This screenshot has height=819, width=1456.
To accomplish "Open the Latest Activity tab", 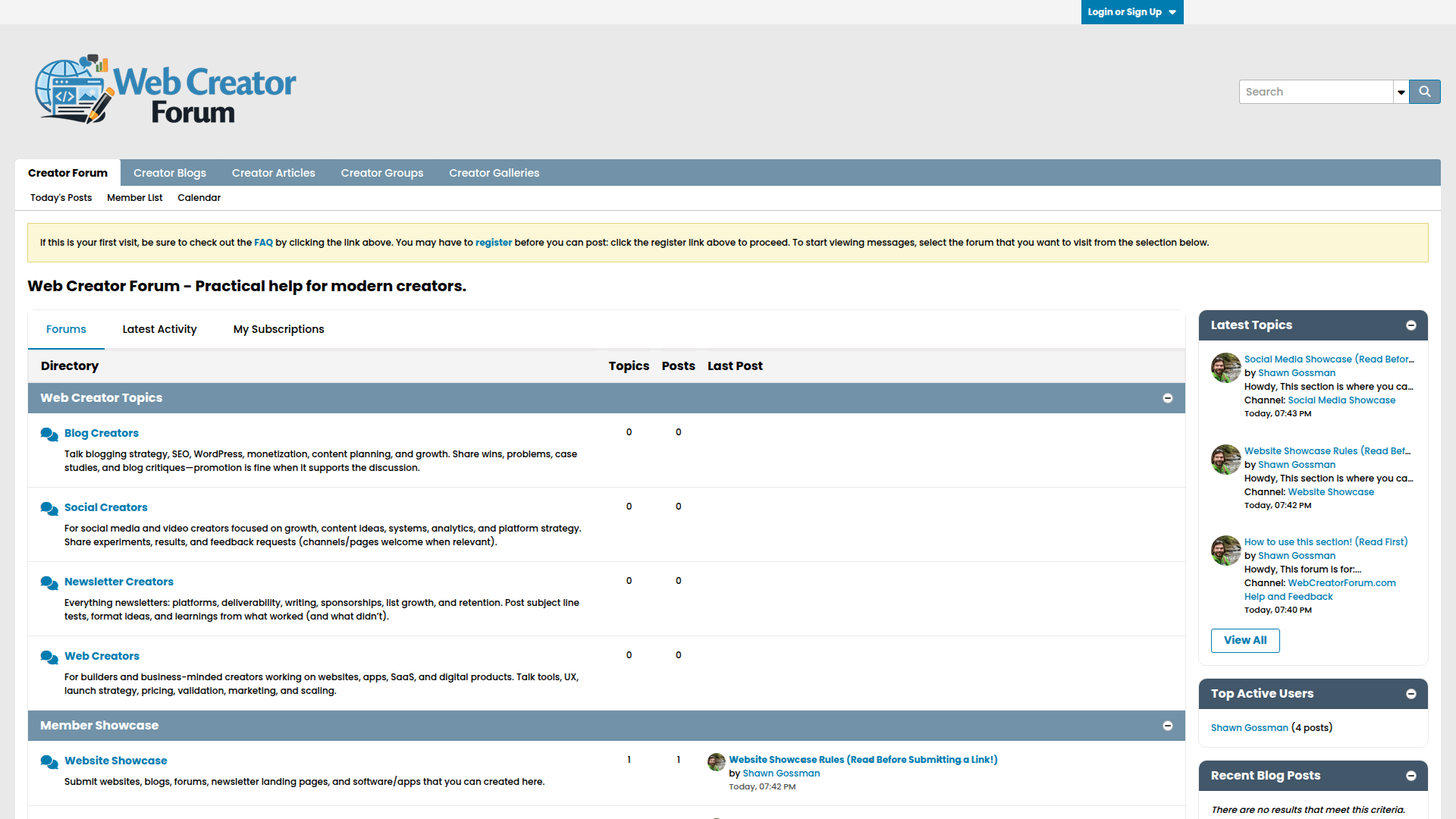I will pyautogui.click(x=159, y=329).
